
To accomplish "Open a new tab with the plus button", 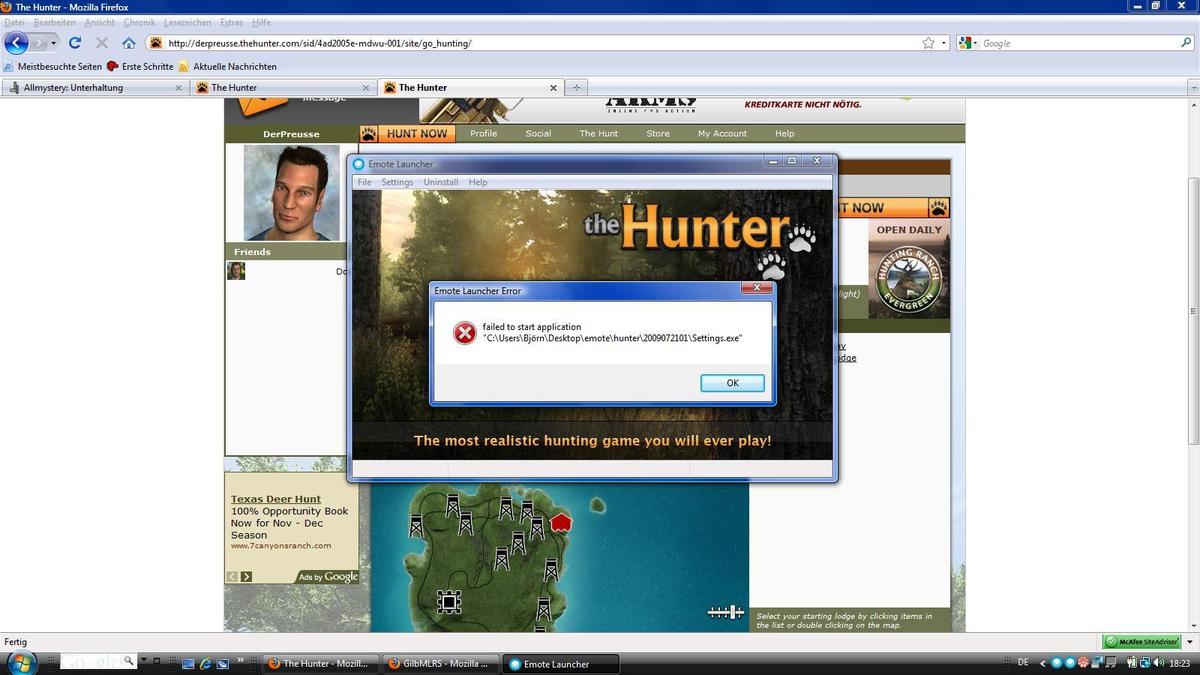I will (x=576, y=87).
